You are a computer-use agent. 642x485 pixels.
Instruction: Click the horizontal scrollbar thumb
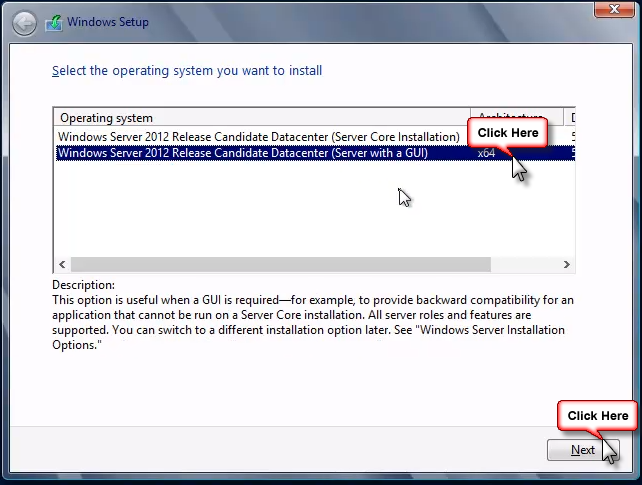point(281,264)
